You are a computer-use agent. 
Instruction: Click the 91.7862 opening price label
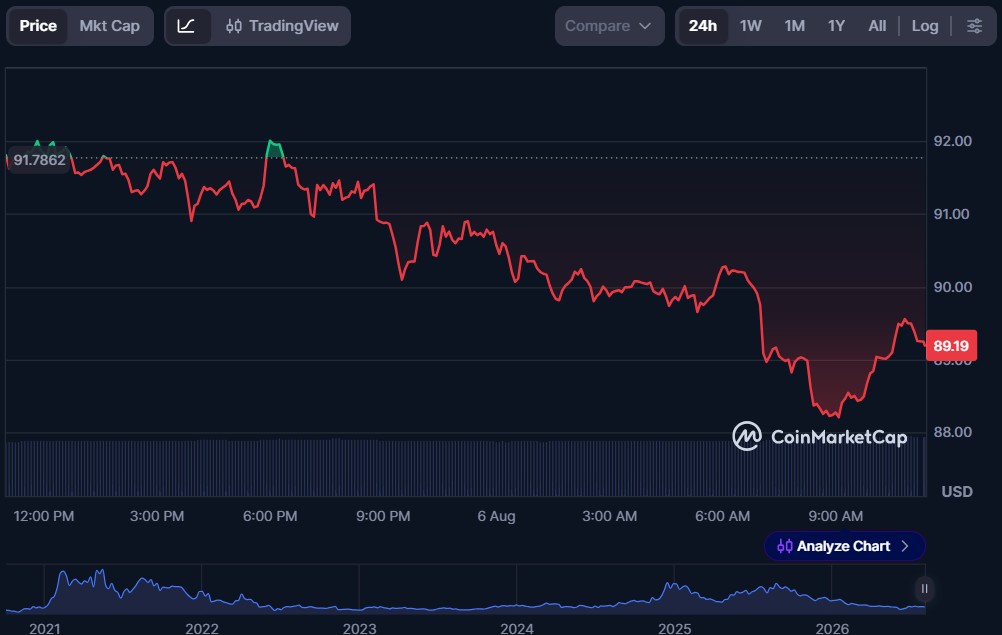point(39,160)
